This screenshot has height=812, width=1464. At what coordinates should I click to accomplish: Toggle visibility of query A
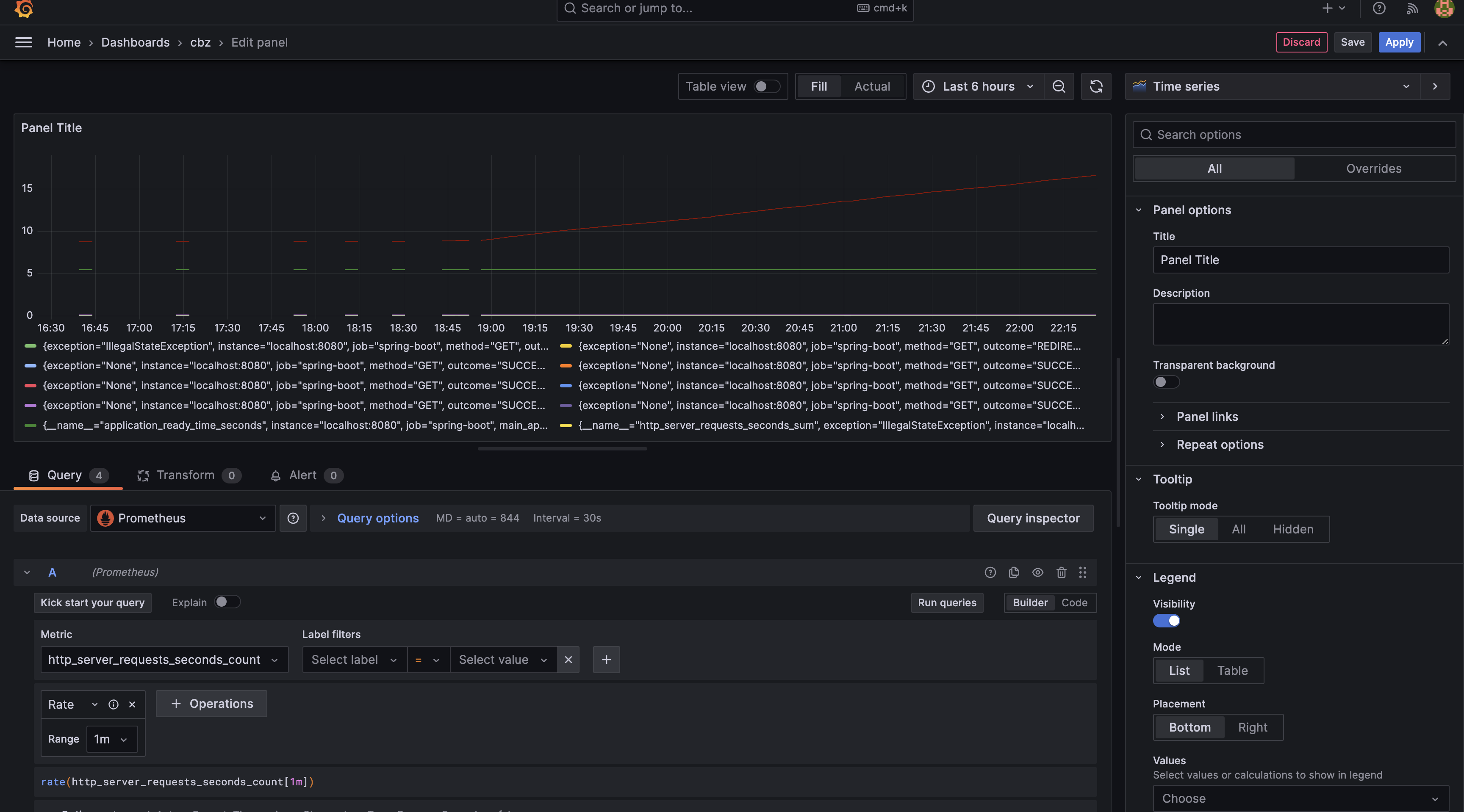1038,572
